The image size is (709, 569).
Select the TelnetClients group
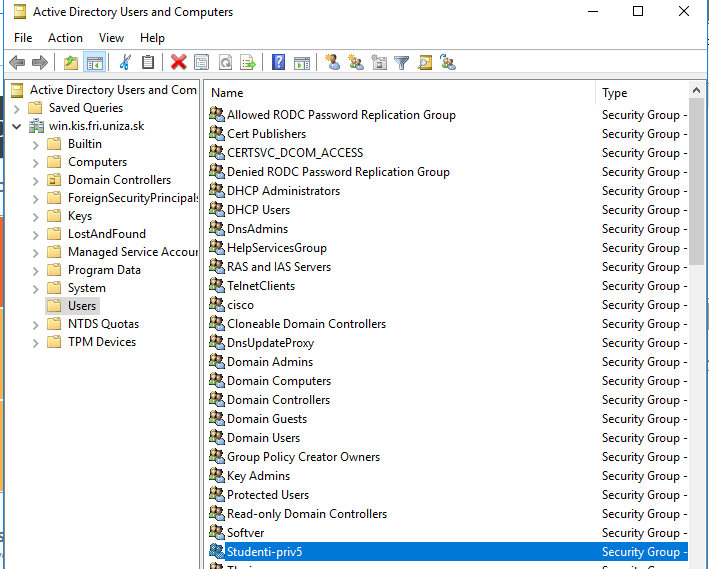coord(261,286)
